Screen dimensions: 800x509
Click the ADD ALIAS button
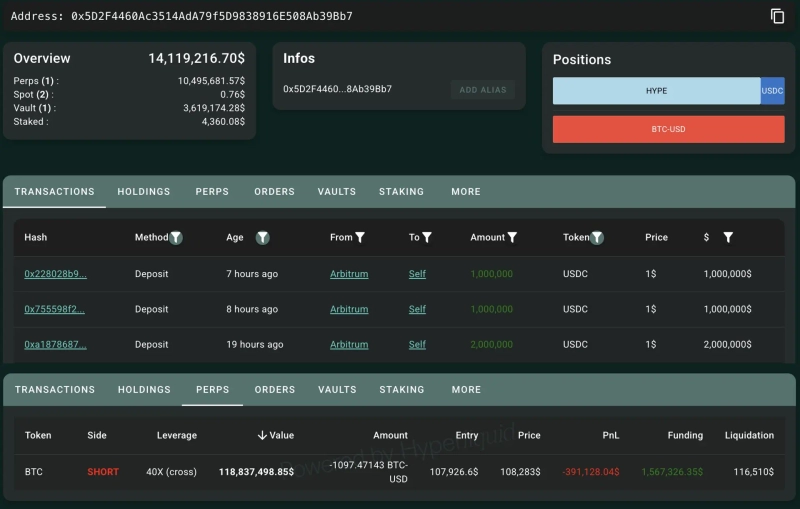482,90
